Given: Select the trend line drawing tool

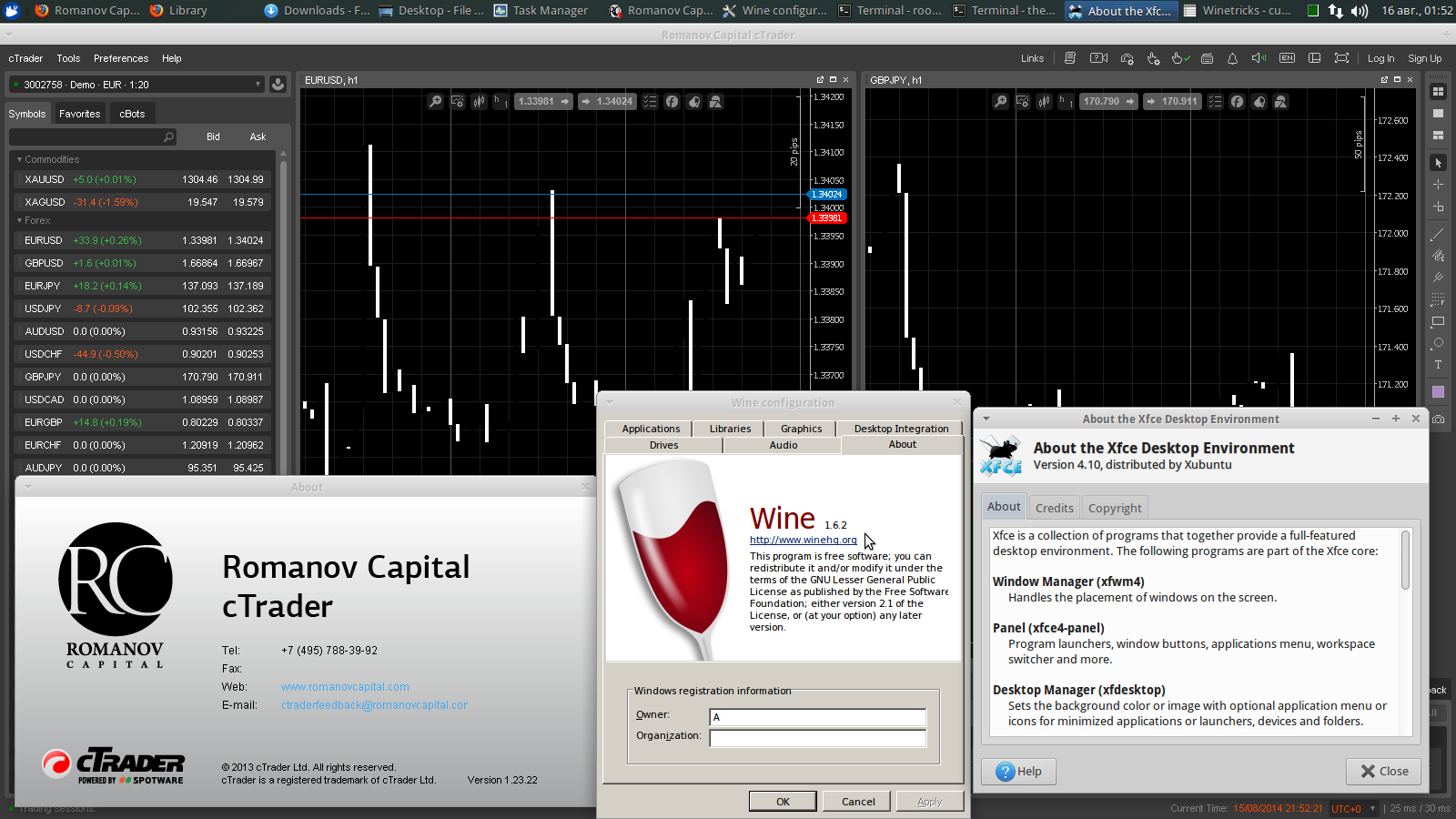Looking at the screenshot, I should pos(1438,234).
